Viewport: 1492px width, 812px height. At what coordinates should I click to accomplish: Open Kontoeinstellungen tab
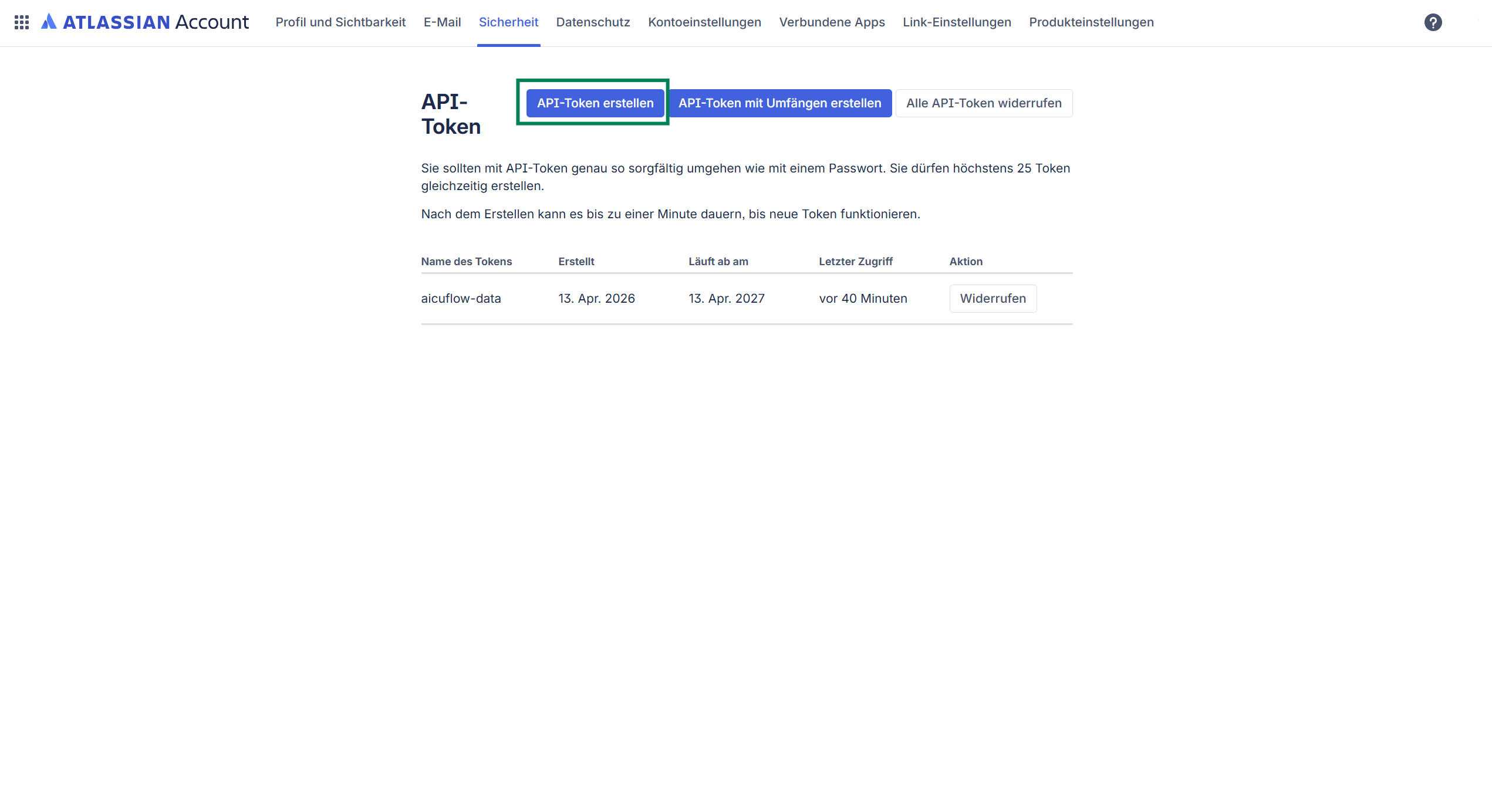(704, 22)
